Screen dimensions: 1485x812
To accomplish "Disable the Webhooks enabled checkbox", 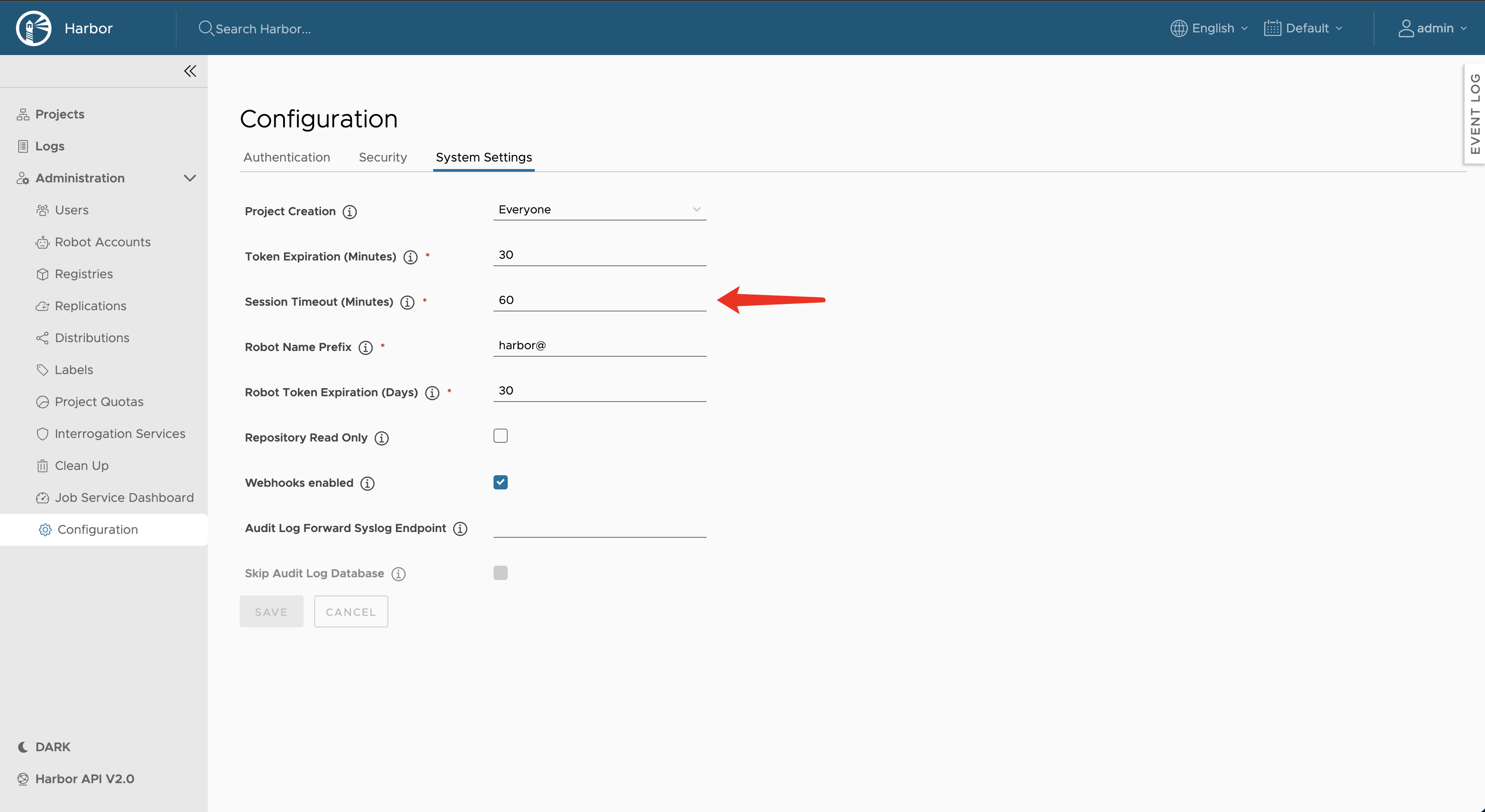I will 500,482.
